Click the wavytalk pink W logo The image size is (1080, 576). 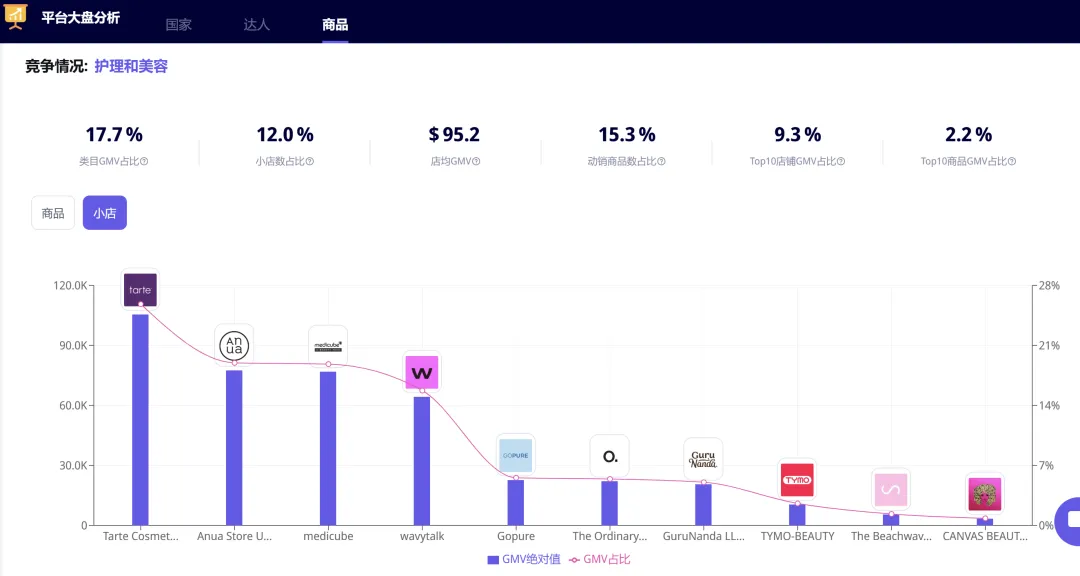(422, 372)
